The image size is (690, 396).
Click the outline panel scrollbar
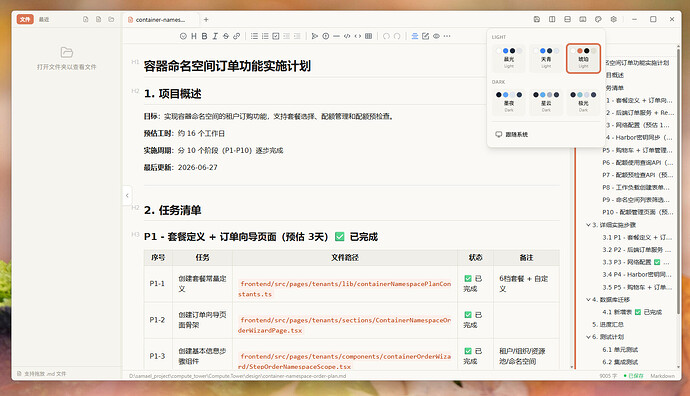pos(679,180)
